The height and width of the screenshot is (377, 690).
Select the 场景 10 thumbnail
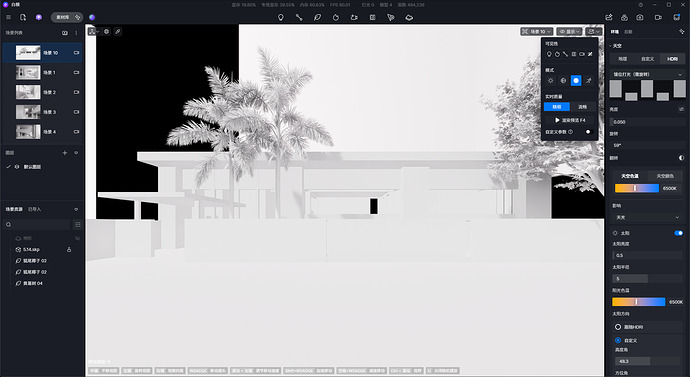pyautogui.click(x=28, y=53)
